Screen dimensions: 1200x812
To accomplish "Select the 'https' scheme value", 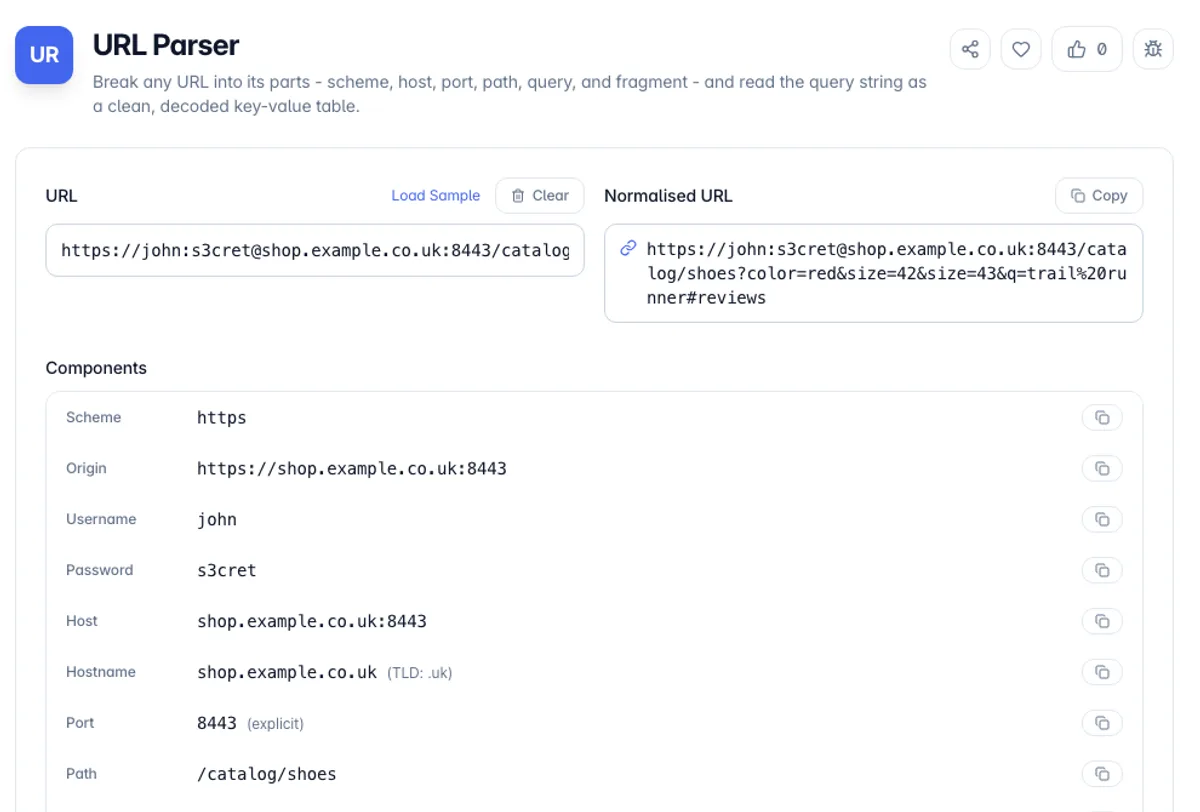I will (x=222, y=418).
